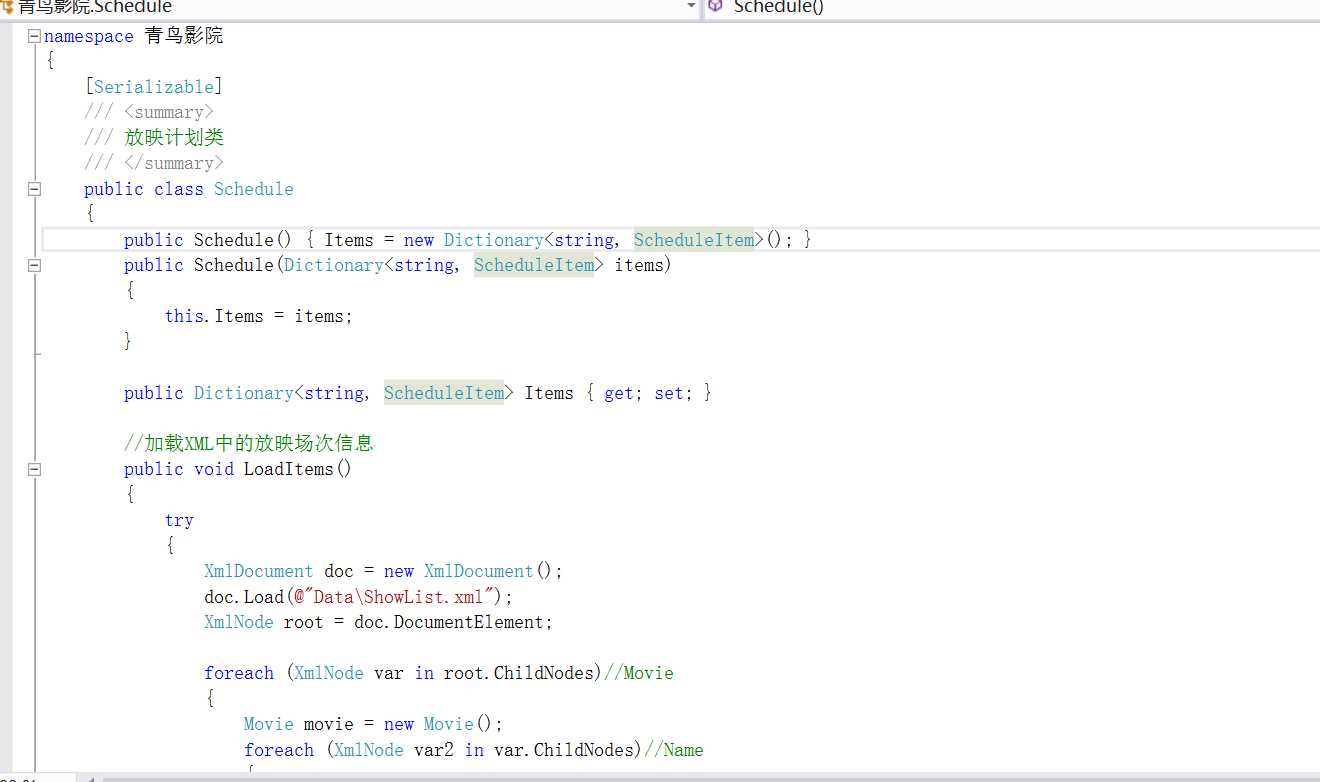Screen dimensions: 1320x782
Task: Click root.ChildNodes in the foreach loop
Action: click(x=519, y=673)
